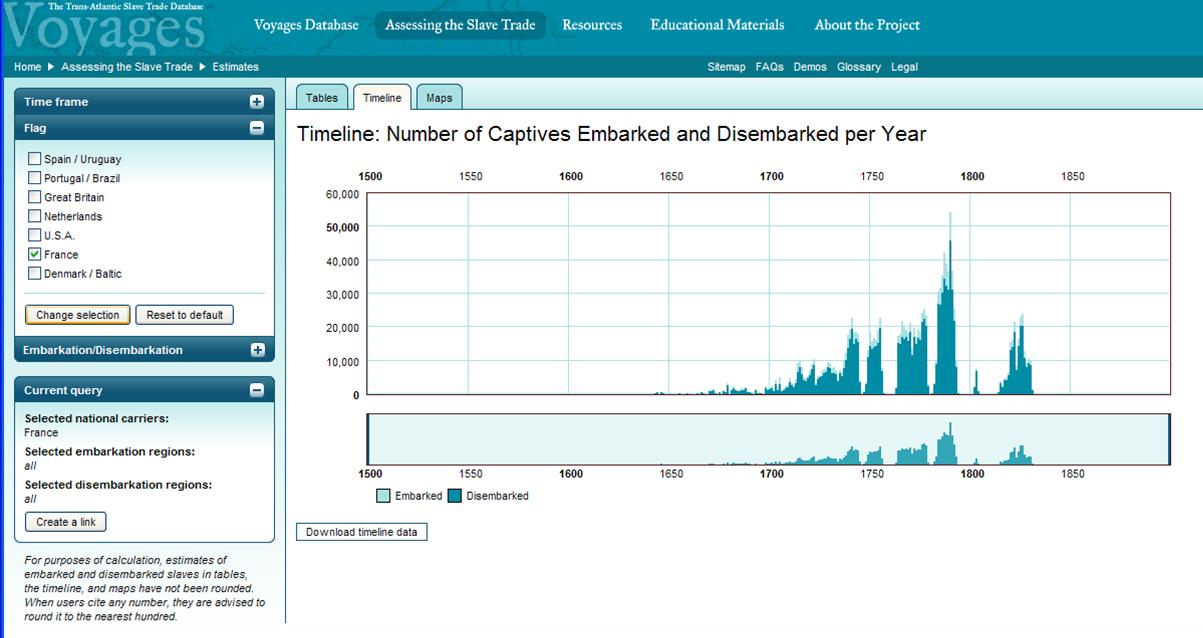The width and height of the screenshot is (1203, 638).
Task: Collapse the Flag panel minus icon
Action: point(257,128)
